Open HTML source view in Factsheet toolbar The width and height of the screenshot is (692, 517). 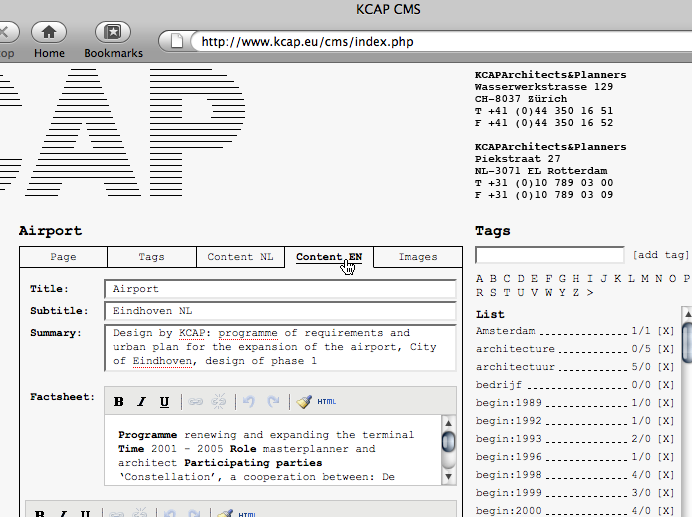327,402
